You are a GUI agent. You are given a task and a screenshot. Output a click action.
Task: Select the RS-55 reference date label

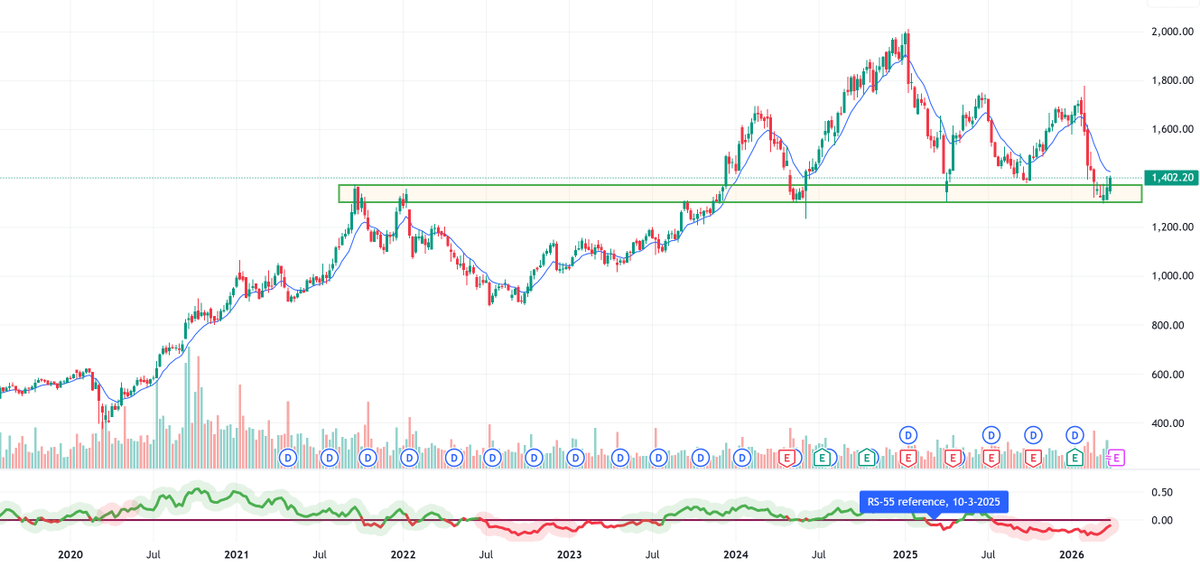click(x=932, y=503)
